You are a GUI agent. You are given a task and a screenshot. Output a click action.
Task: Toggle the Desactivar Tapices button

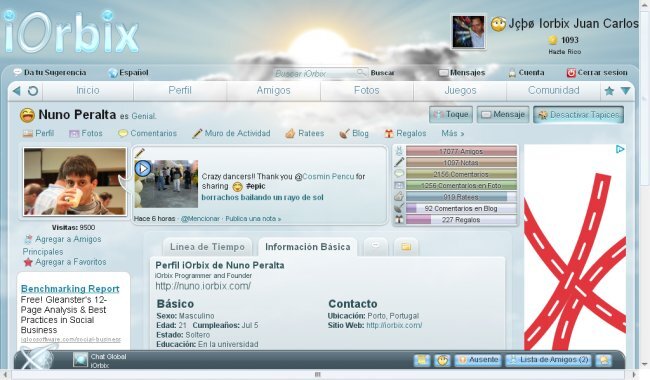579,115
